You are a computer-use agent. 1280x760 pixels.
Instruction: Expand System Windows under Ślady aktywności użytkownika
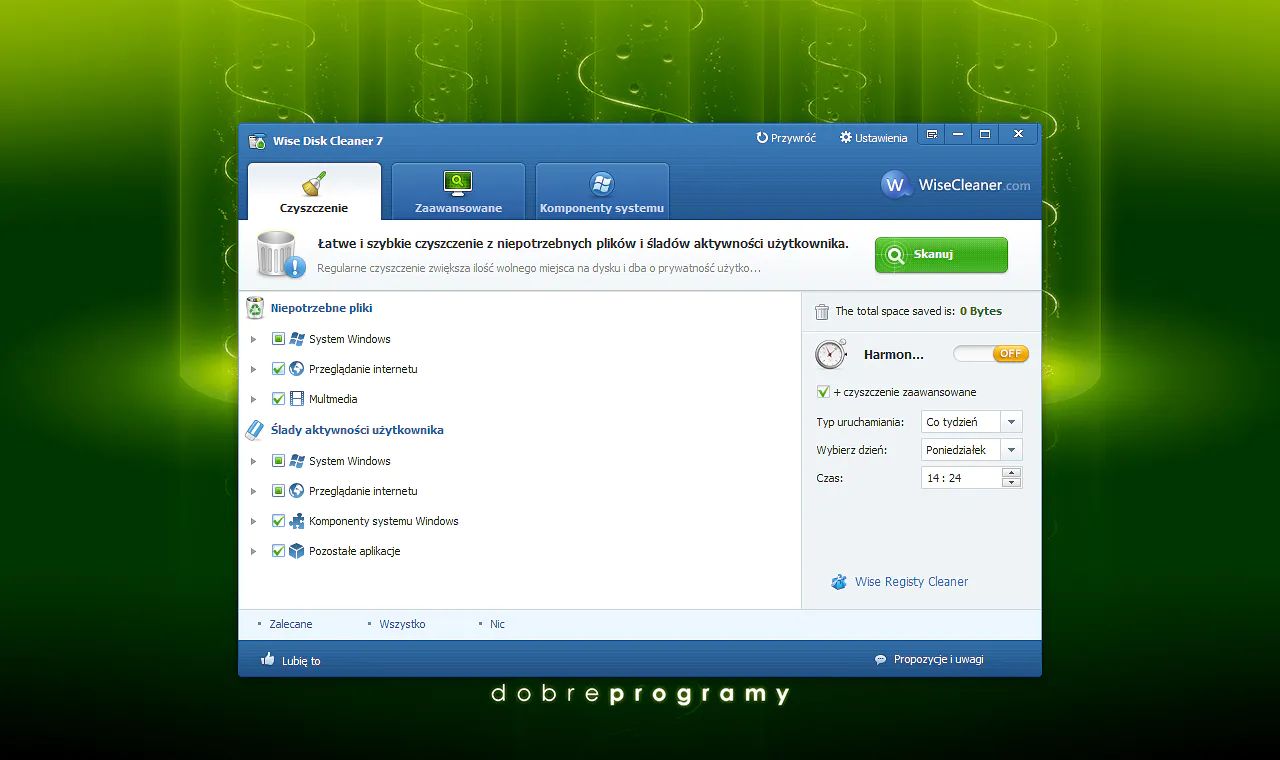tap(254, 461)
